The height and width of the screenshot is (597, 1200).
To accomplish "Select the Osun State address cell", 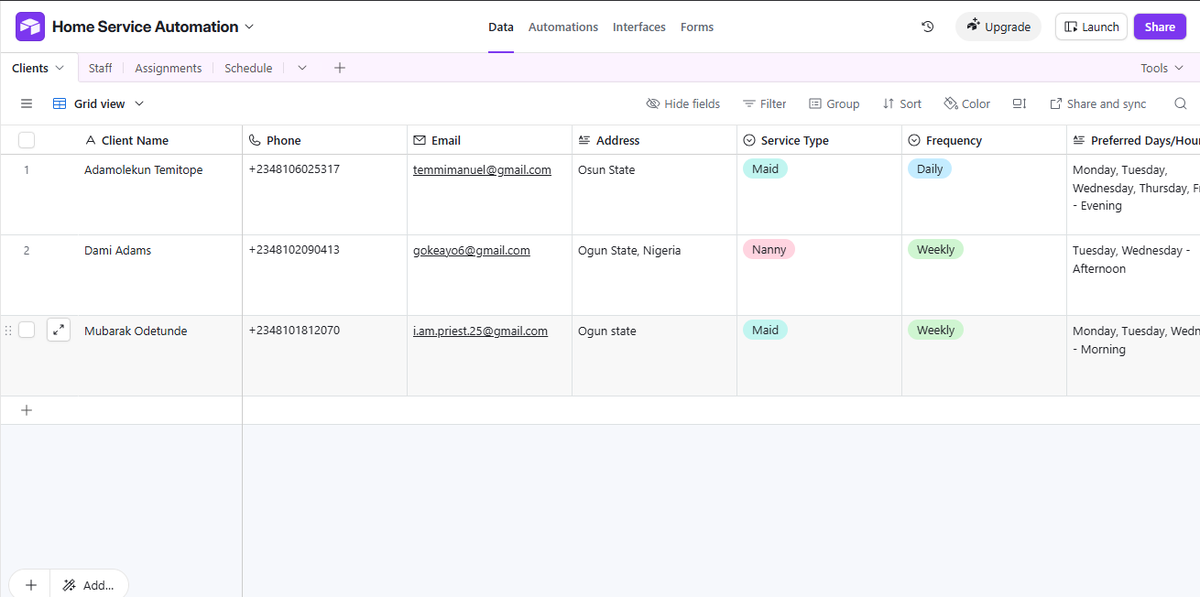I will tap(654, 195).
